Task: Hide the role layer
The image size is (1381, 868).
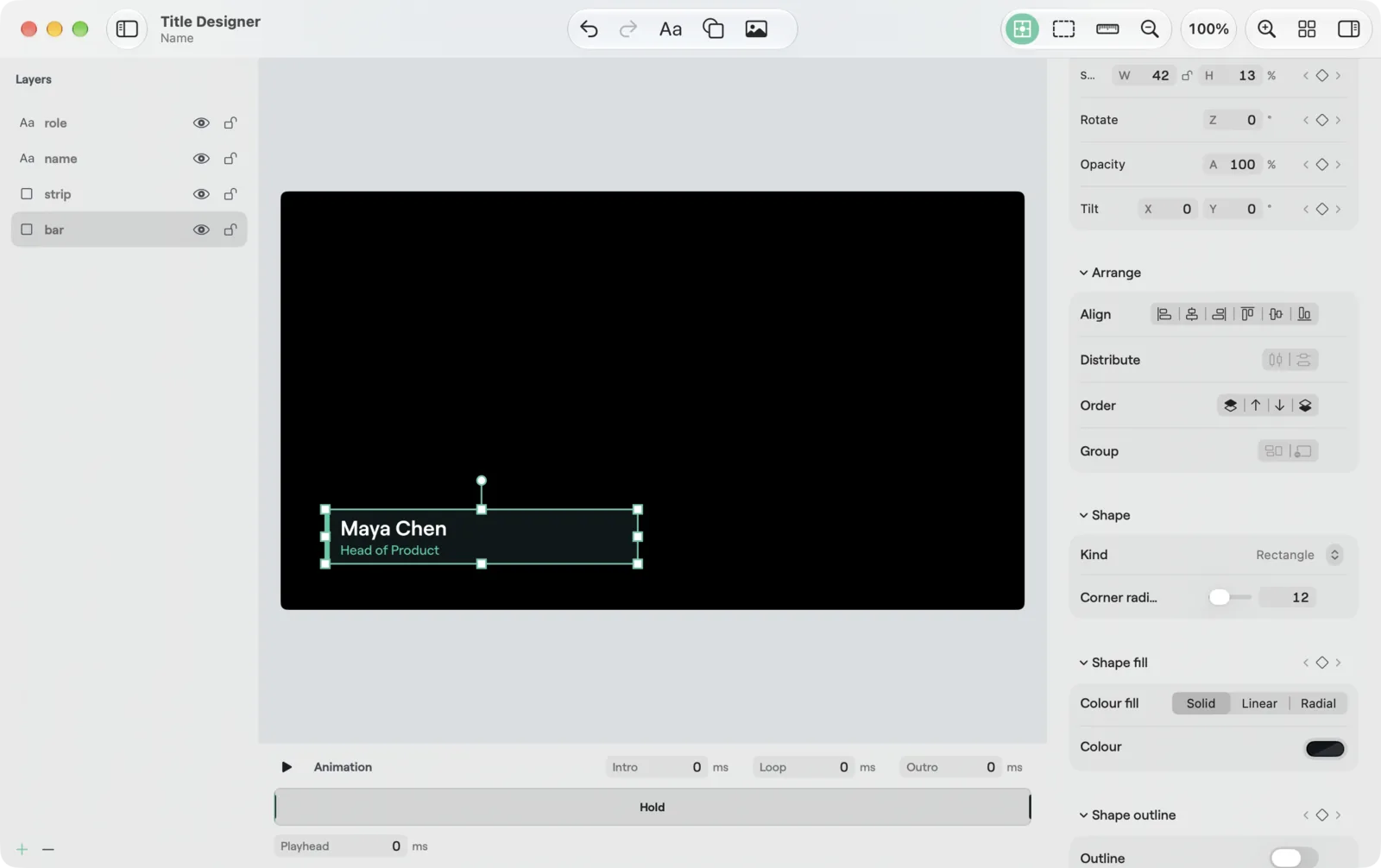Action: pos(201,123)
